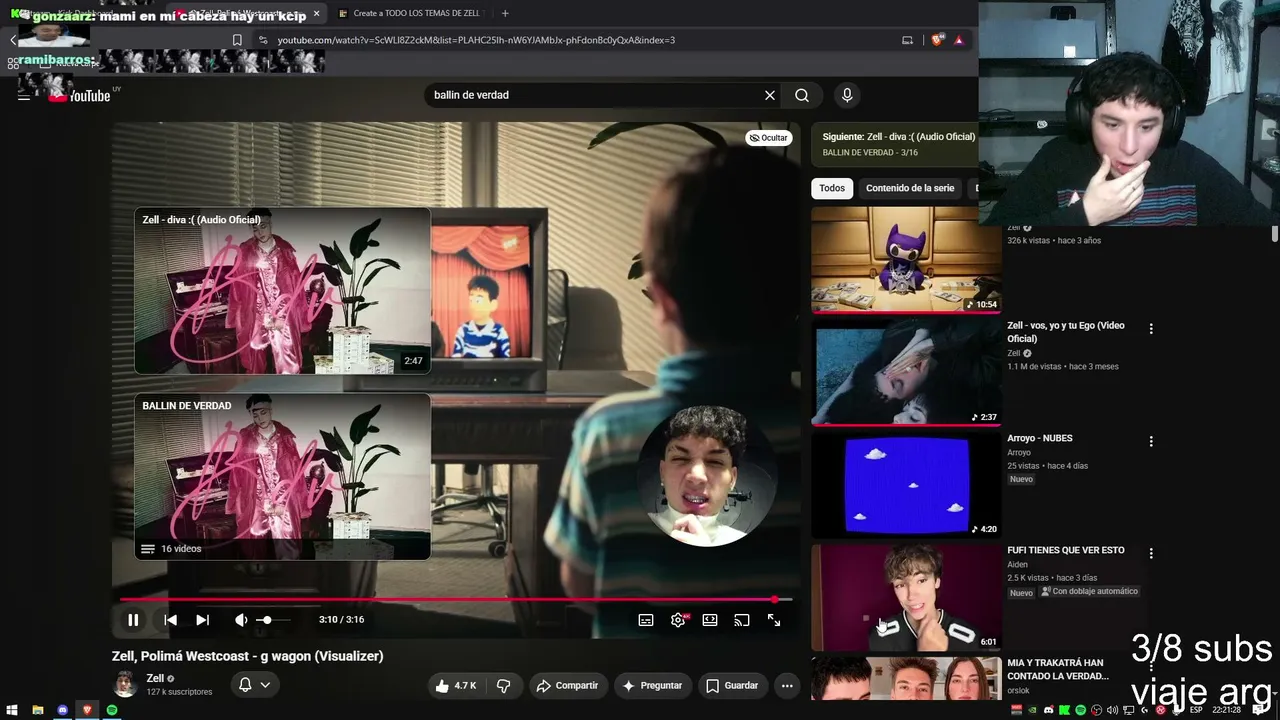1280x720 pixels.
Task: Select the Todos filter chip
Action: coord(832,188)
